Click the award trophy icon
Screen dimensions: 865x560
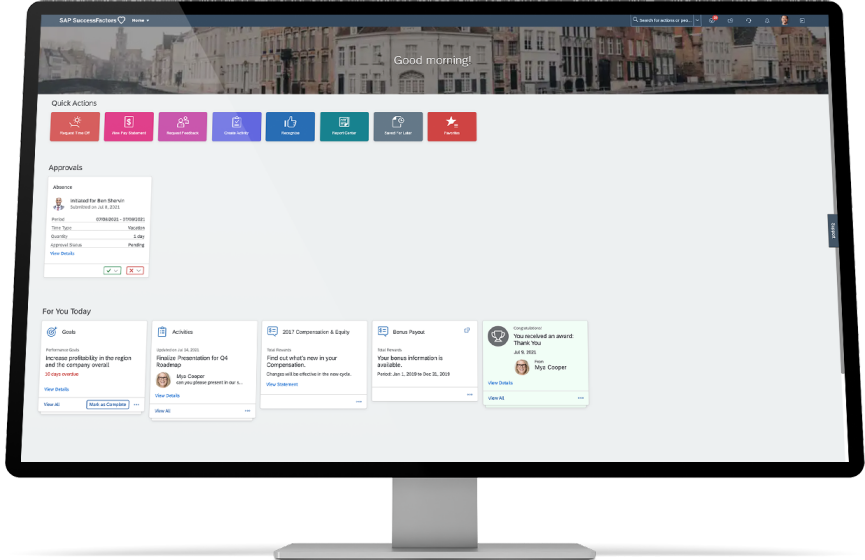[498, 336]
